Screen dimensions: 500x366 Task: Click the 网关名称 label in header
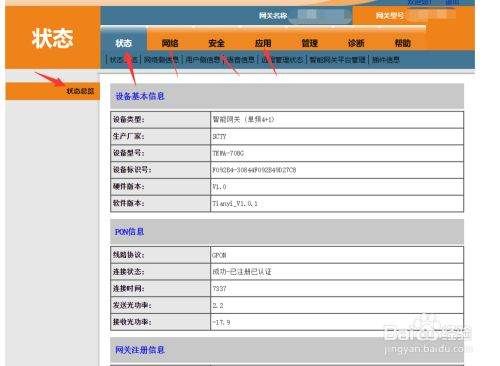click(x=273, y=15)
